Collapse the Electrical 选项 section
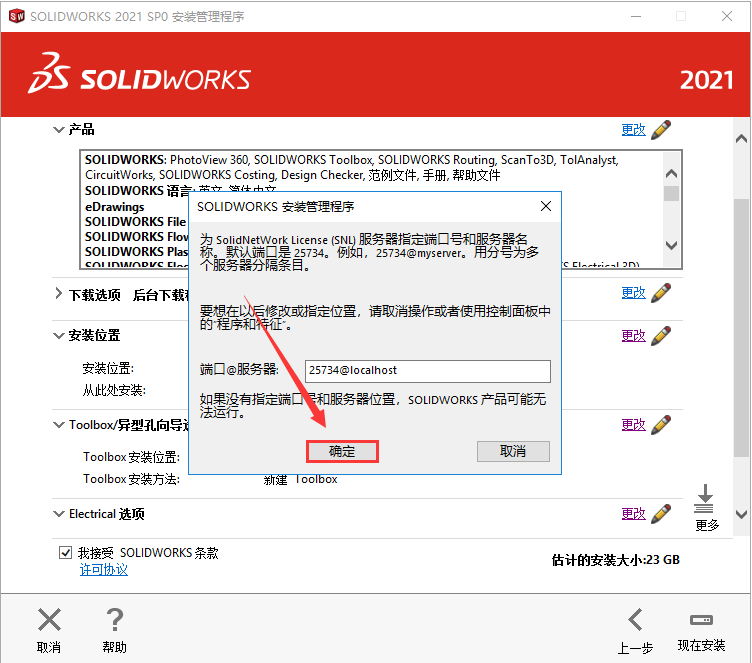 point(59,514)
